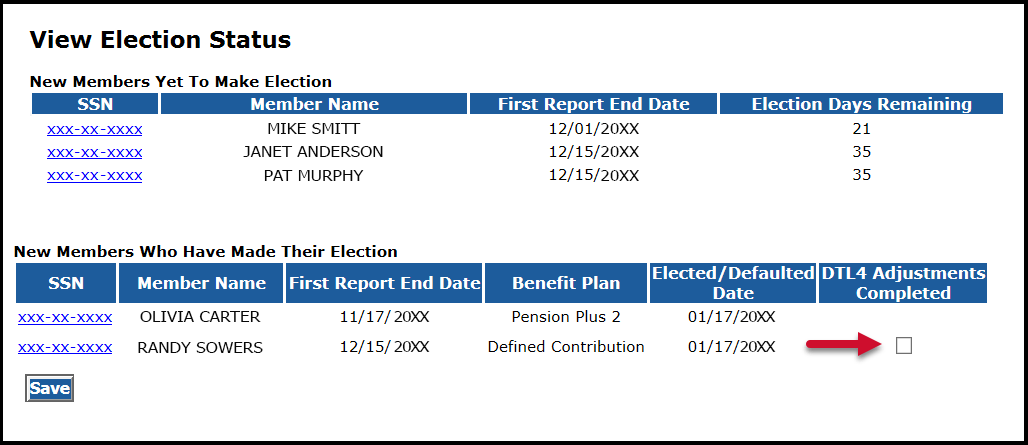The height and width of the screenshot is (445, 1028).
Task: Open SSN link for Mike Smitt
Action: (94, 129)
